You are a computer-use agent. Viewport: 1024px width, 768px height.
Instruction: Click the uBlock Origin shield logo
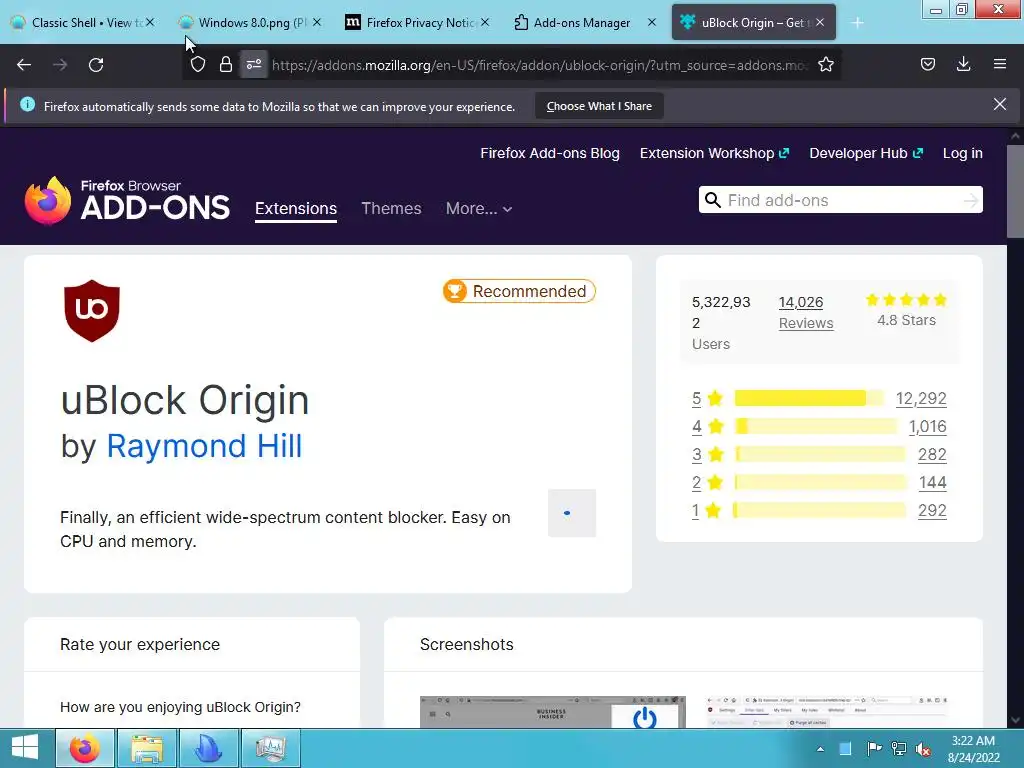coord(92,311)
